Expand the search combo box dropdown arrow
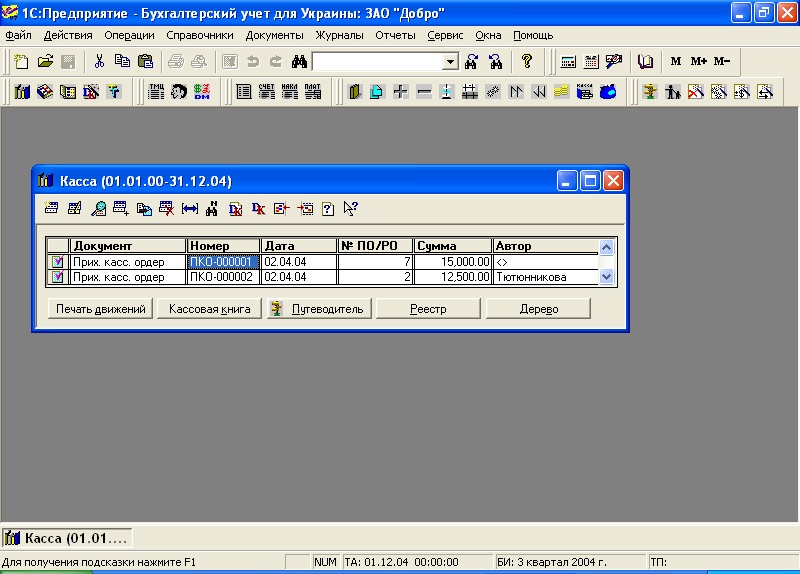The width and height of the screenshot is (800, 574). tap(450, 62)
